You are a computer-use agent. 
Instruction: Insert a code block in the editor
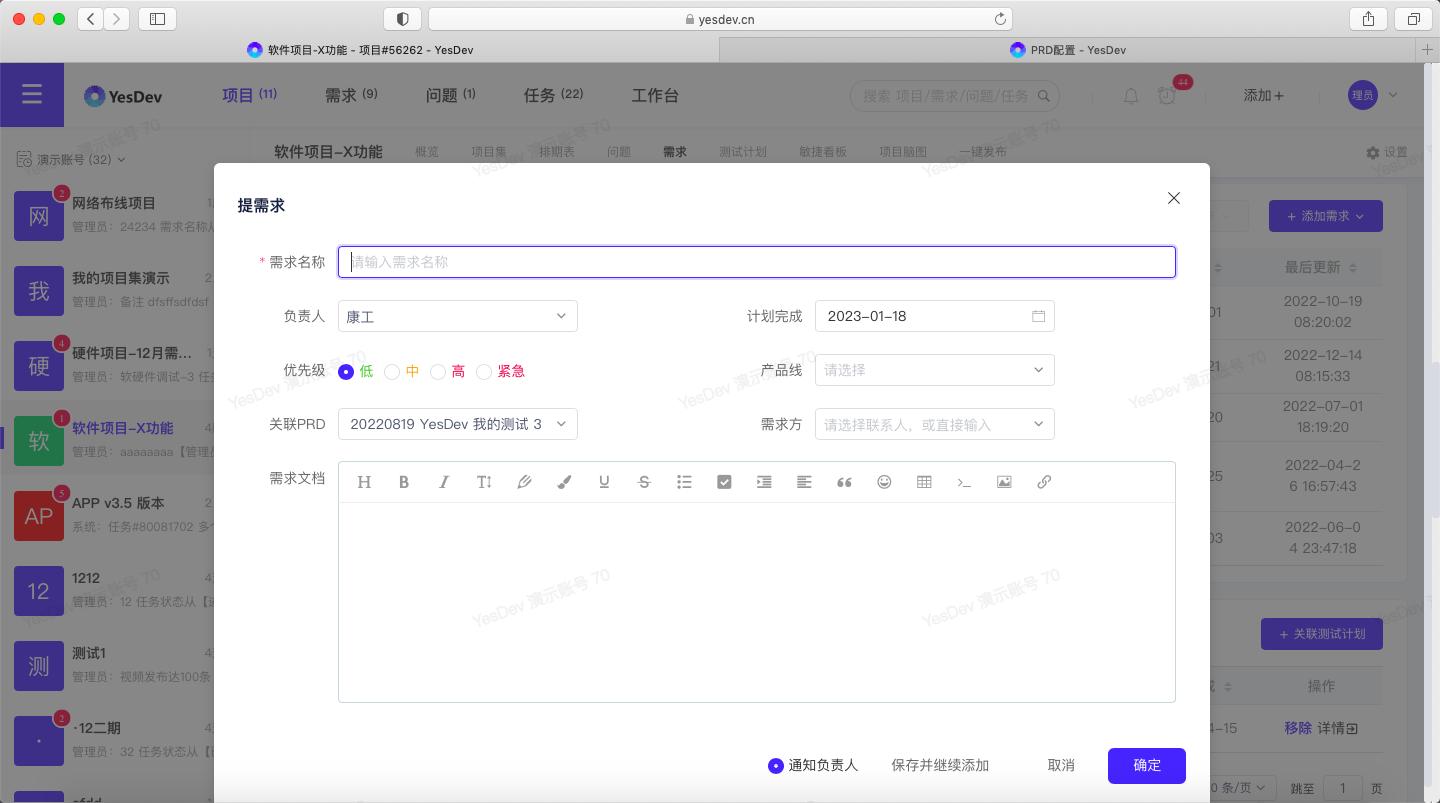point(964,482)
